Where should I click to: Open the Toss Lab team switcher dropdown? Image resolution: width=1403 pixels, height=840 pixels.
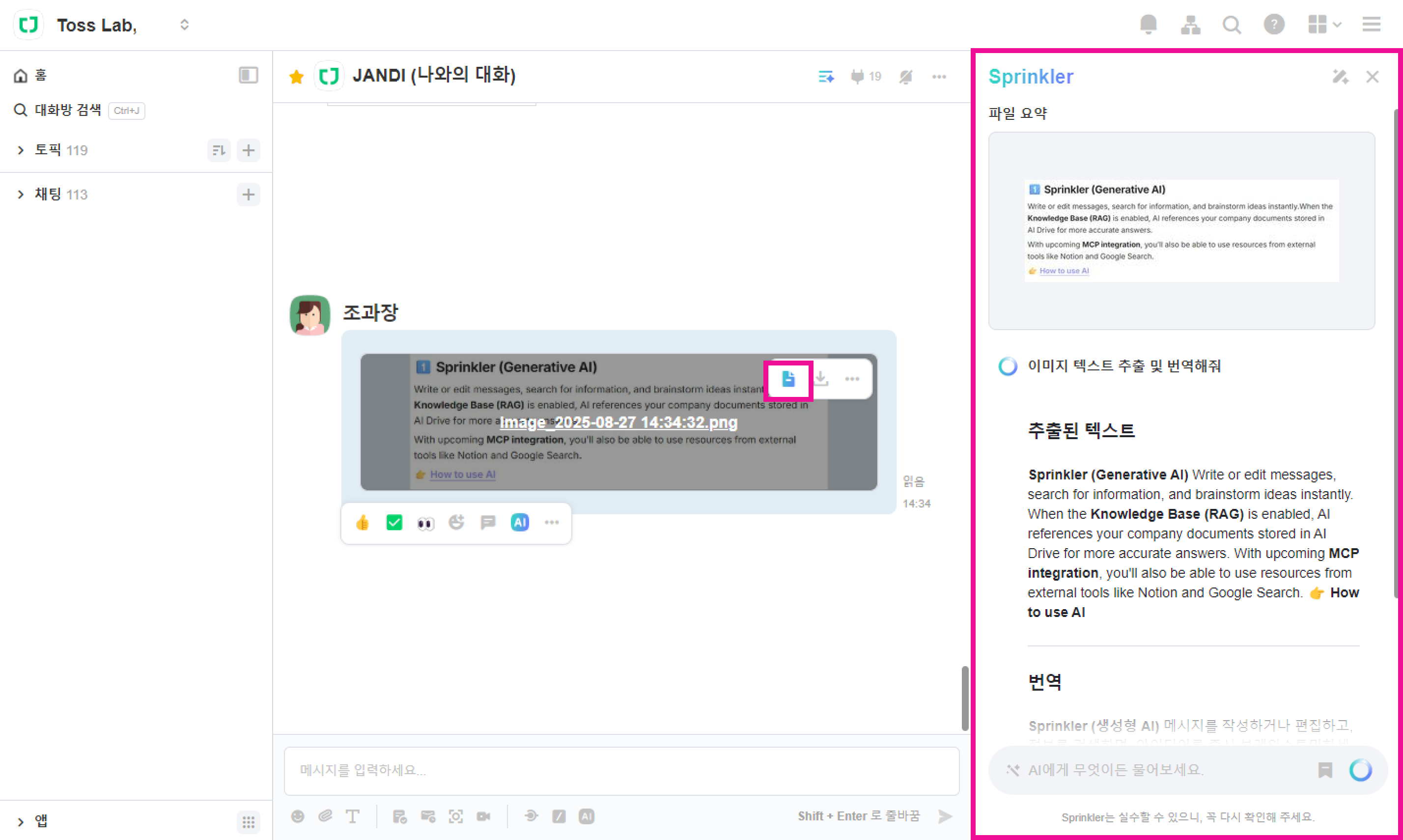184,25
